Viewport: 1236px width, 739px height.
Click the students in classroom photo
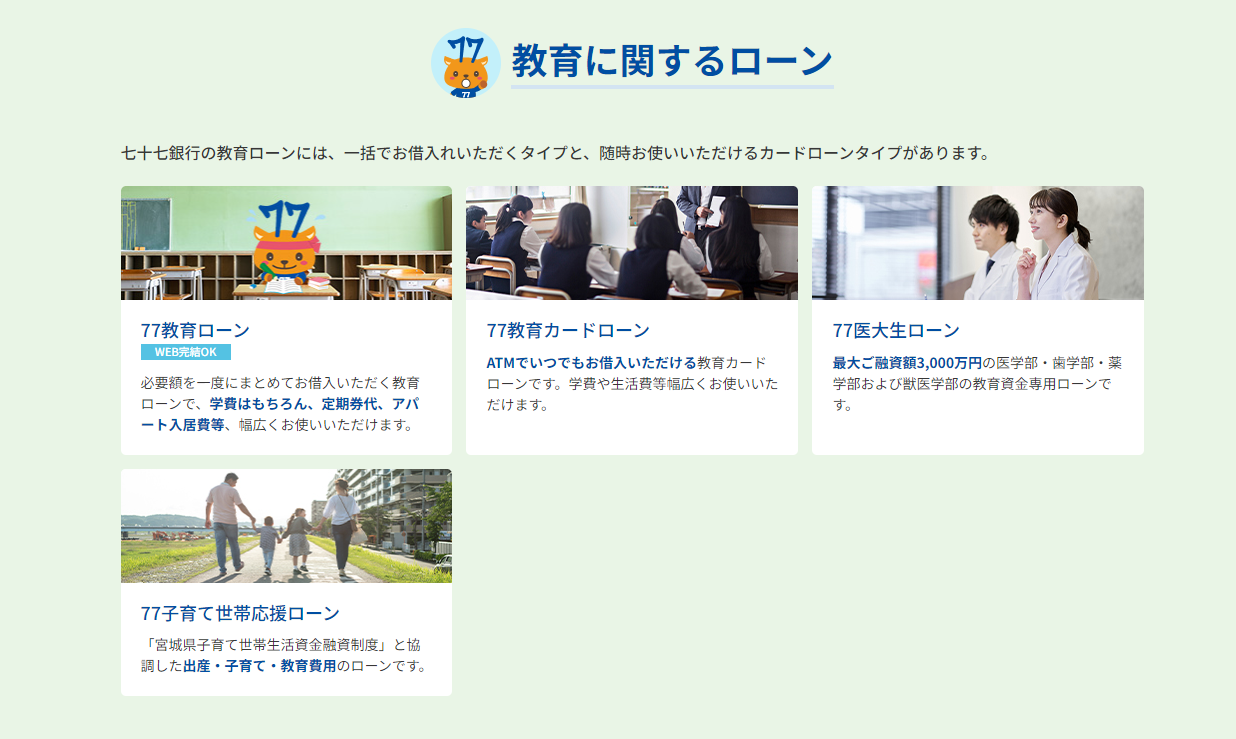632,243
